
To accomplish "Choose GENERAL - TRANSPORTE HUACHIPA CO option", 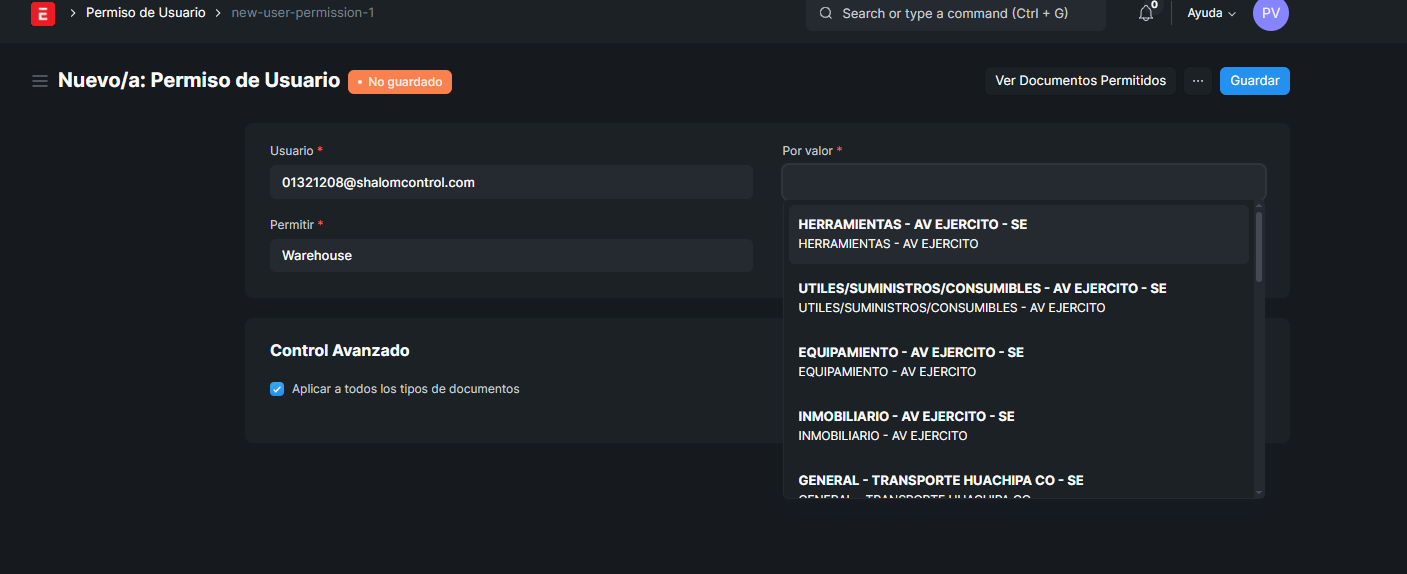I will 1018,483.
